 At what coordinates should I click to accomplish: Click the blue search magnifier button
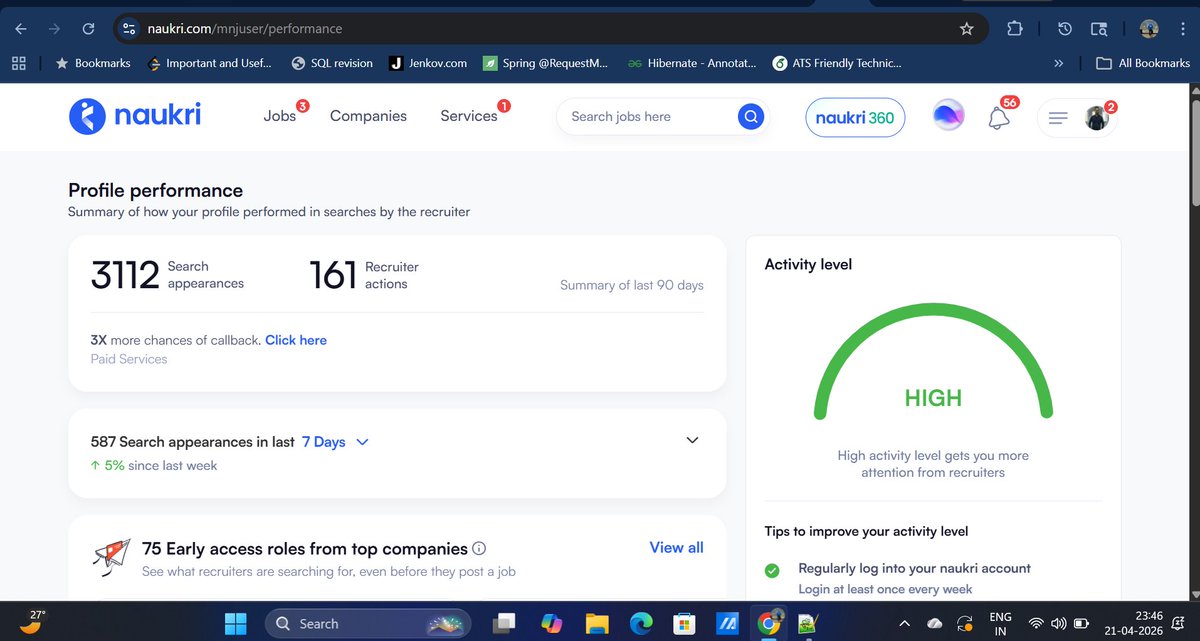click(x=750, y=116)
